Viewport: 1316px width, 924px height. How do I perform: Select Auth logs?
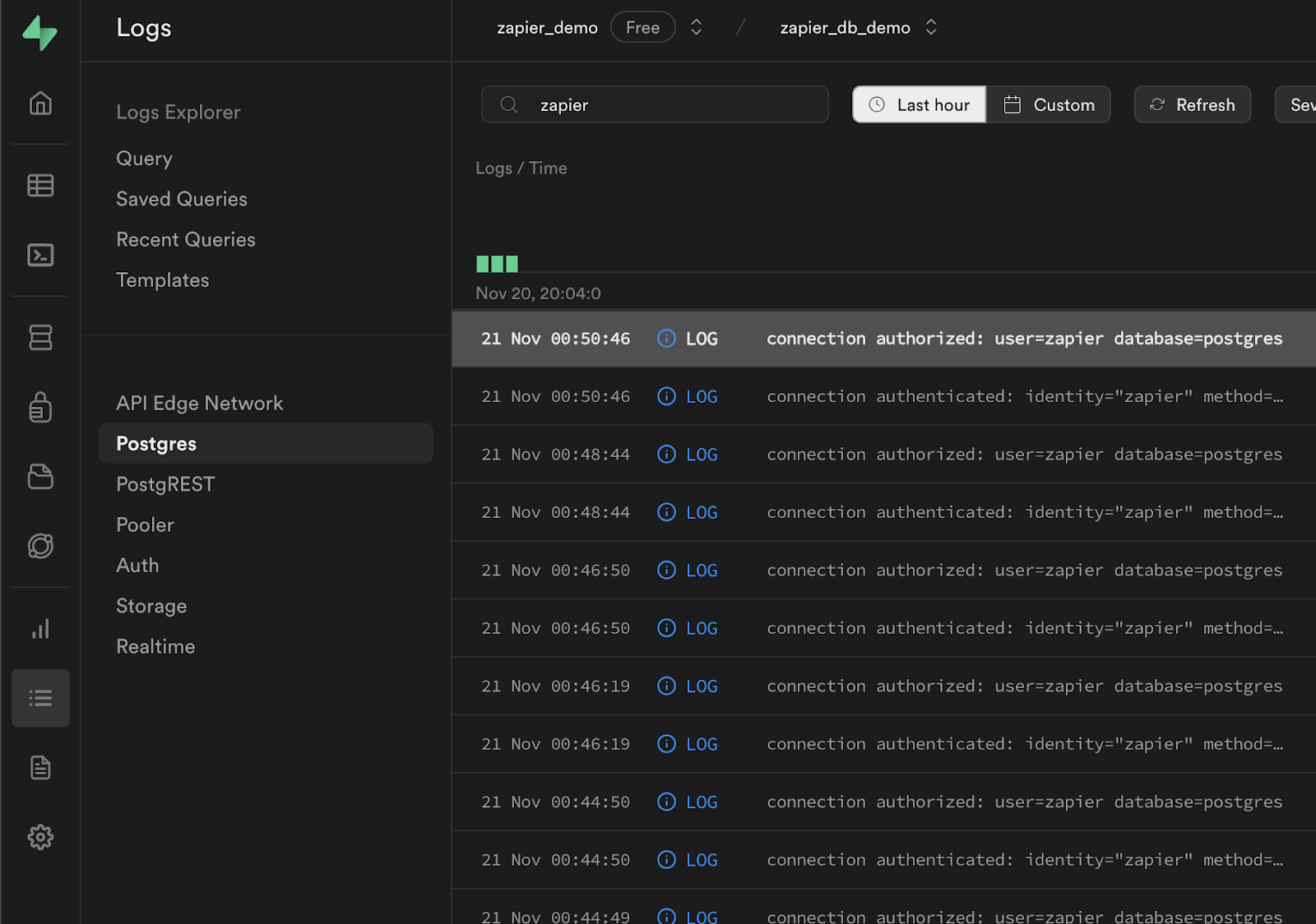click(x=137, y=566)
